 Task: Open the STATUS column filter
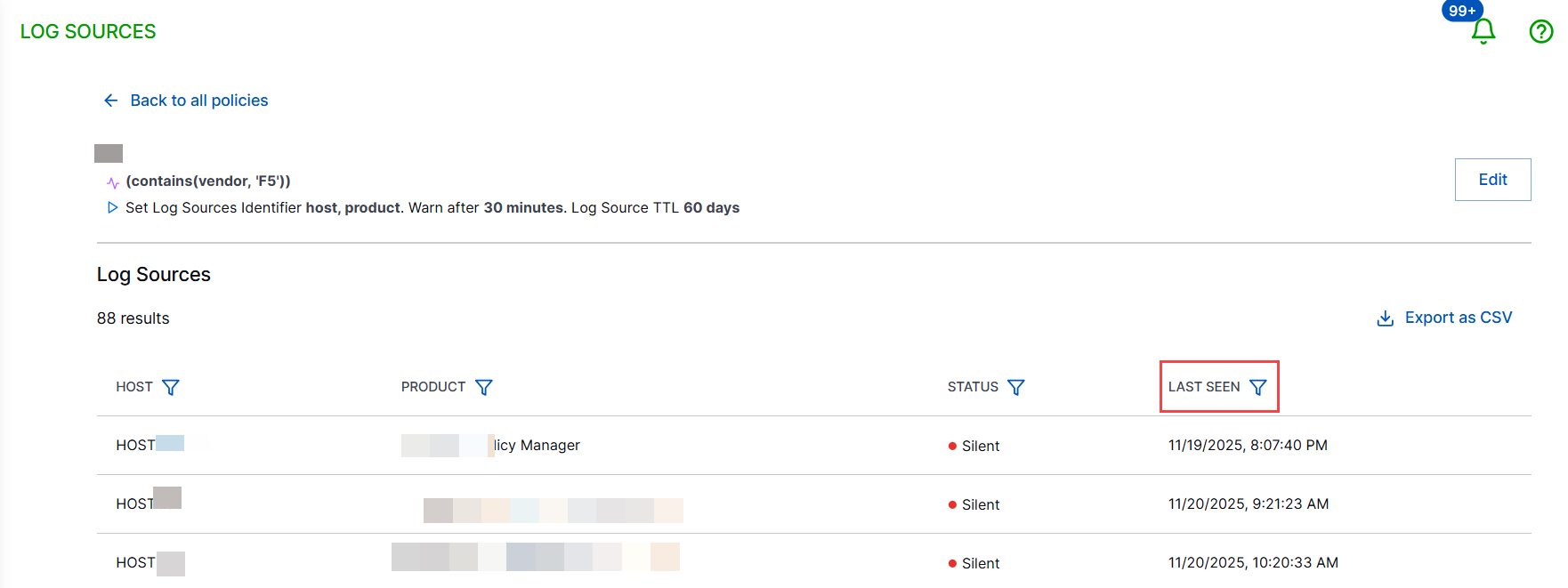pos(1015,387)
